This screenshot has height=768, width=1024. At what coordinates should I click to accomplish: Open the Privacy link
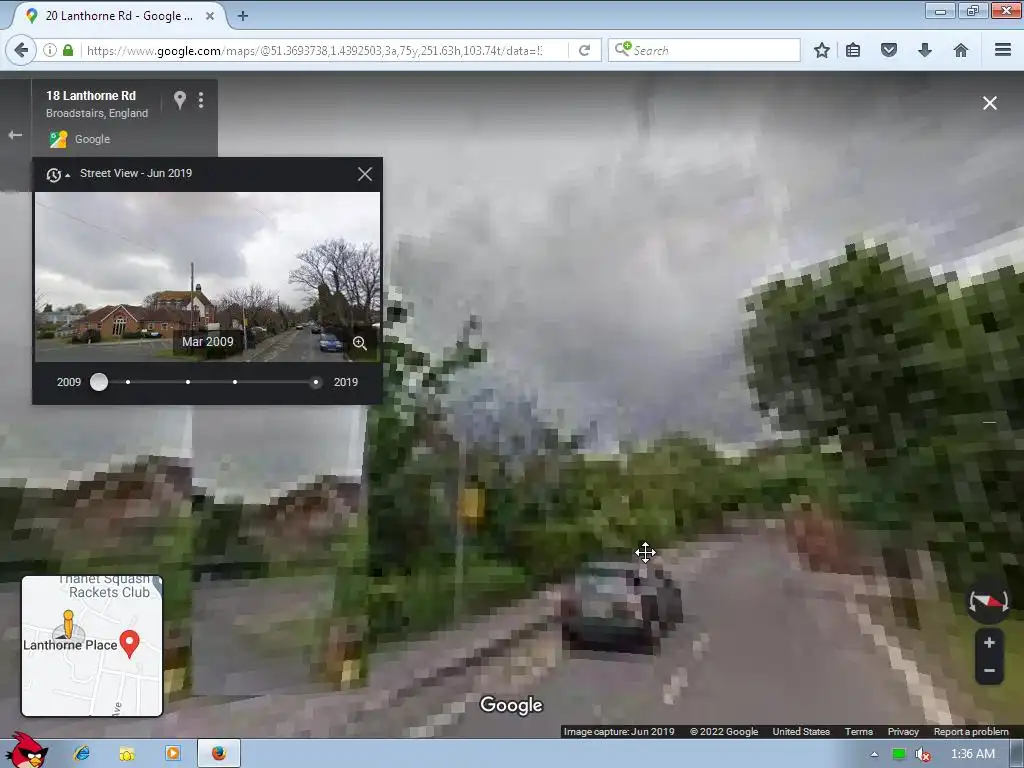(903, 731)
